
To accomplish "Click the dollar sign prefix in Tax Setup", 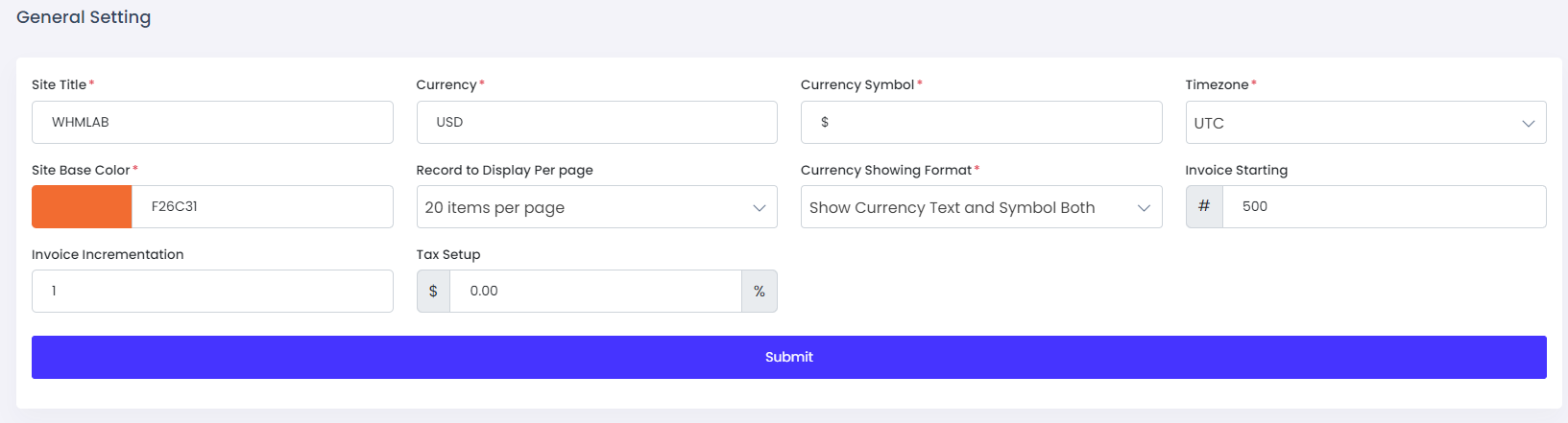I will tap(433, 292).
